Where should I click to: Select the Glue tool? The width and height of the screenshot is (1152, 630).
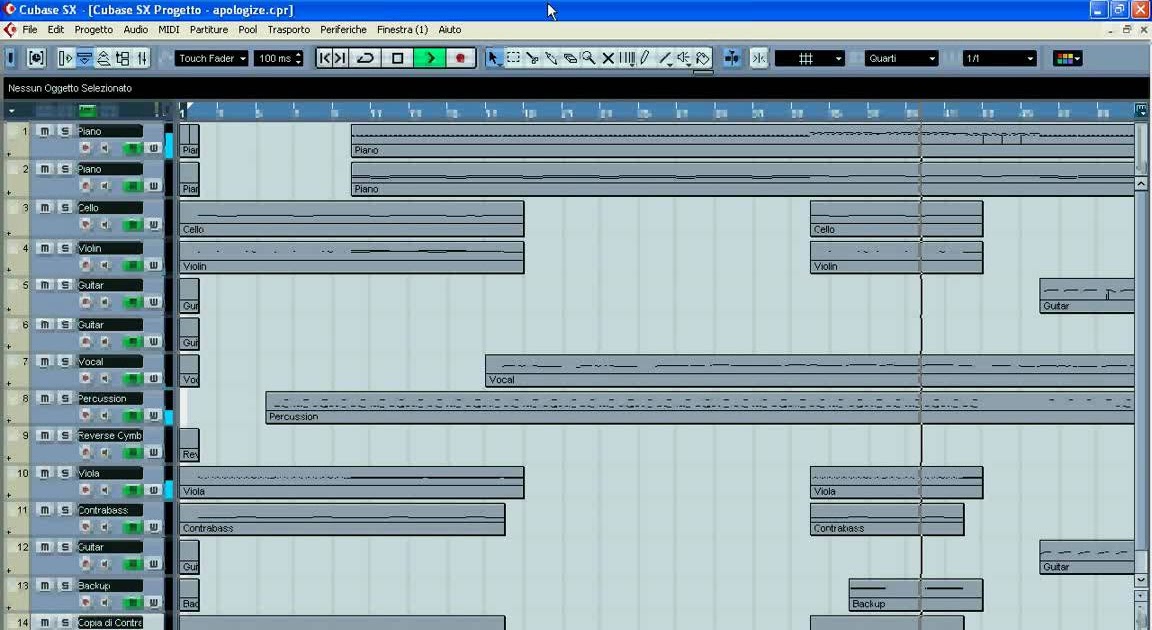click(551, 58)
